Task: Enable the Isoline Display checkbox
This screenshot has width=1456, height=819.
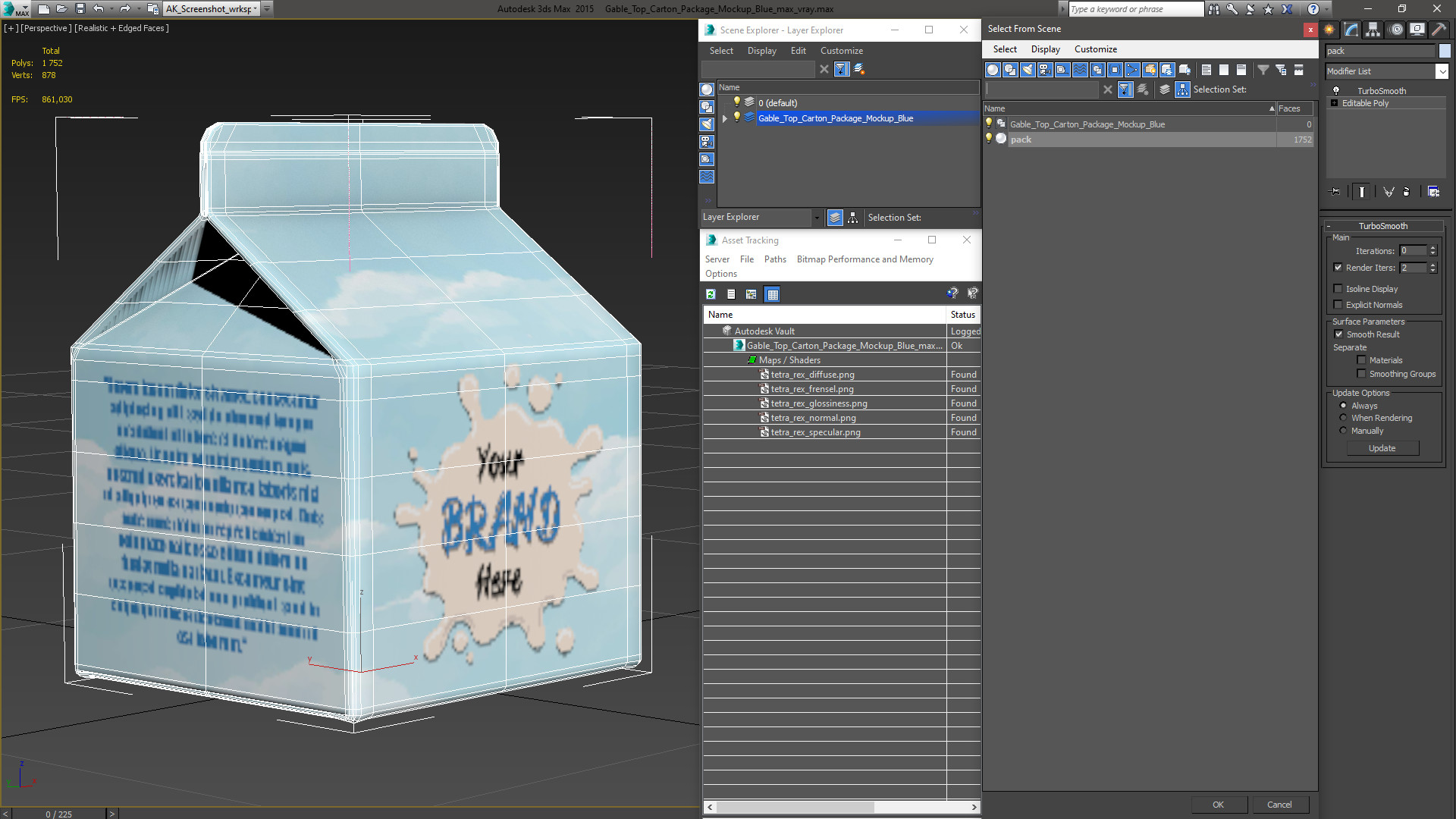Action: (1338, 289)
